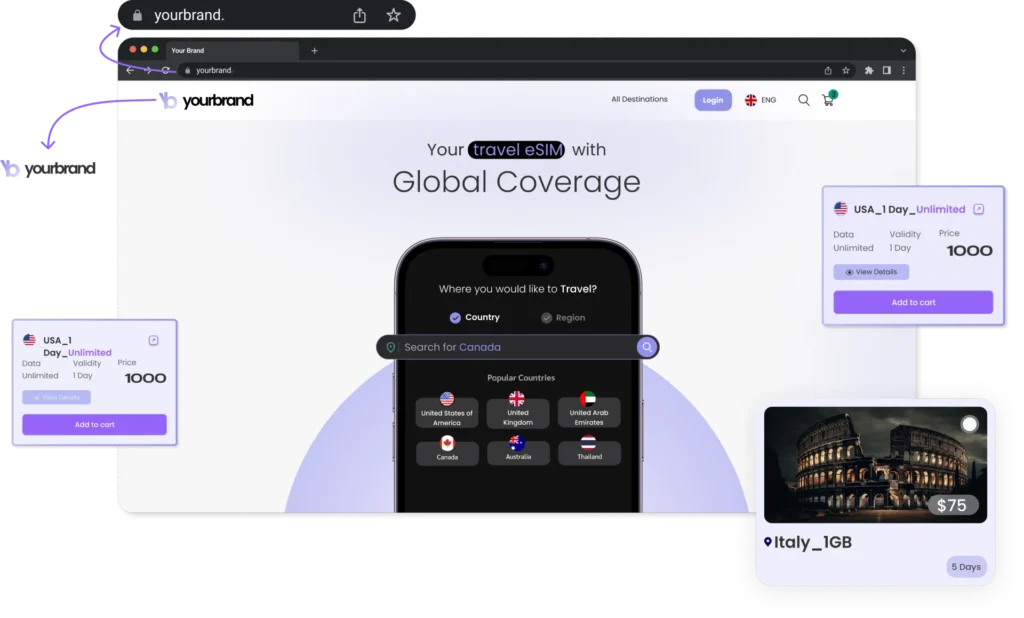Viewport: 1024px width, 618px height.
Task: Click the Popular Countries label
Action: click(520, 378)
